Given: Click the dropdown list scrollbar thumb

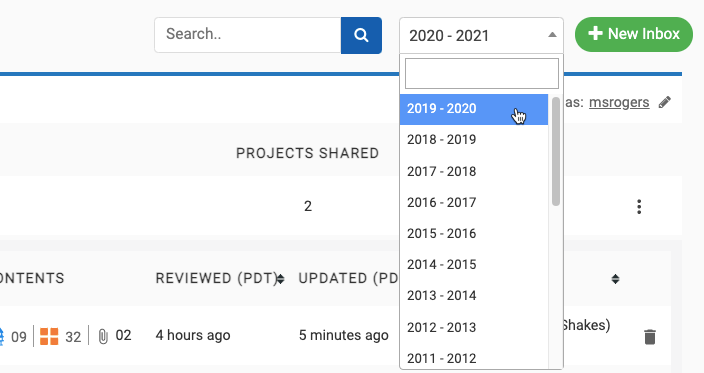Looking at the screenshot, I should (x=556, y=151).
